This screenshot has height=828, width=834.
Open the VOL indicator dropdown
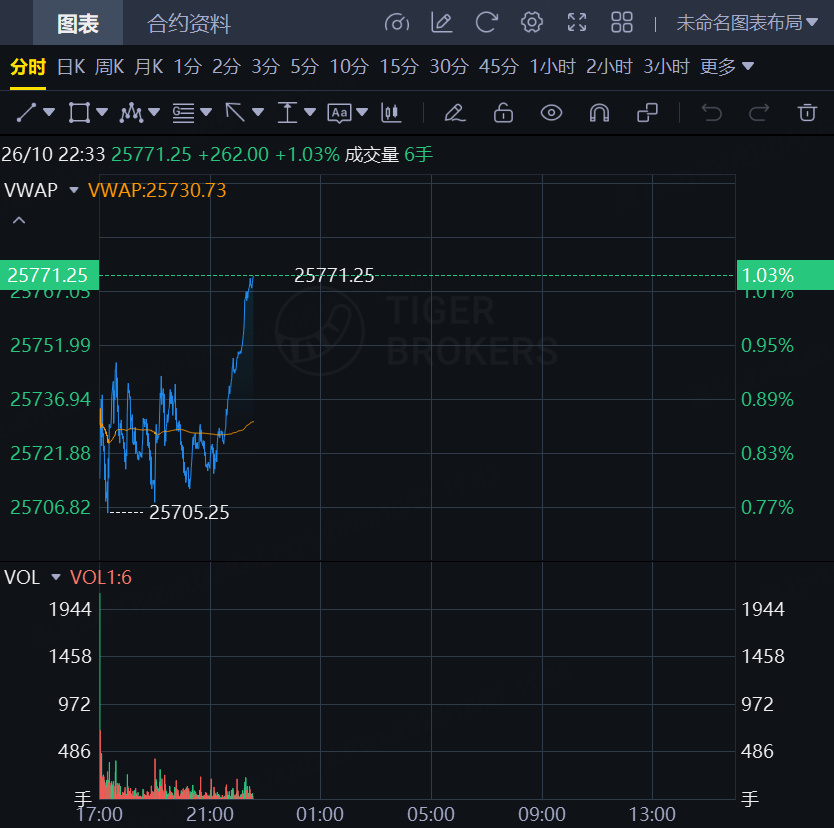(x=56, y=577)
